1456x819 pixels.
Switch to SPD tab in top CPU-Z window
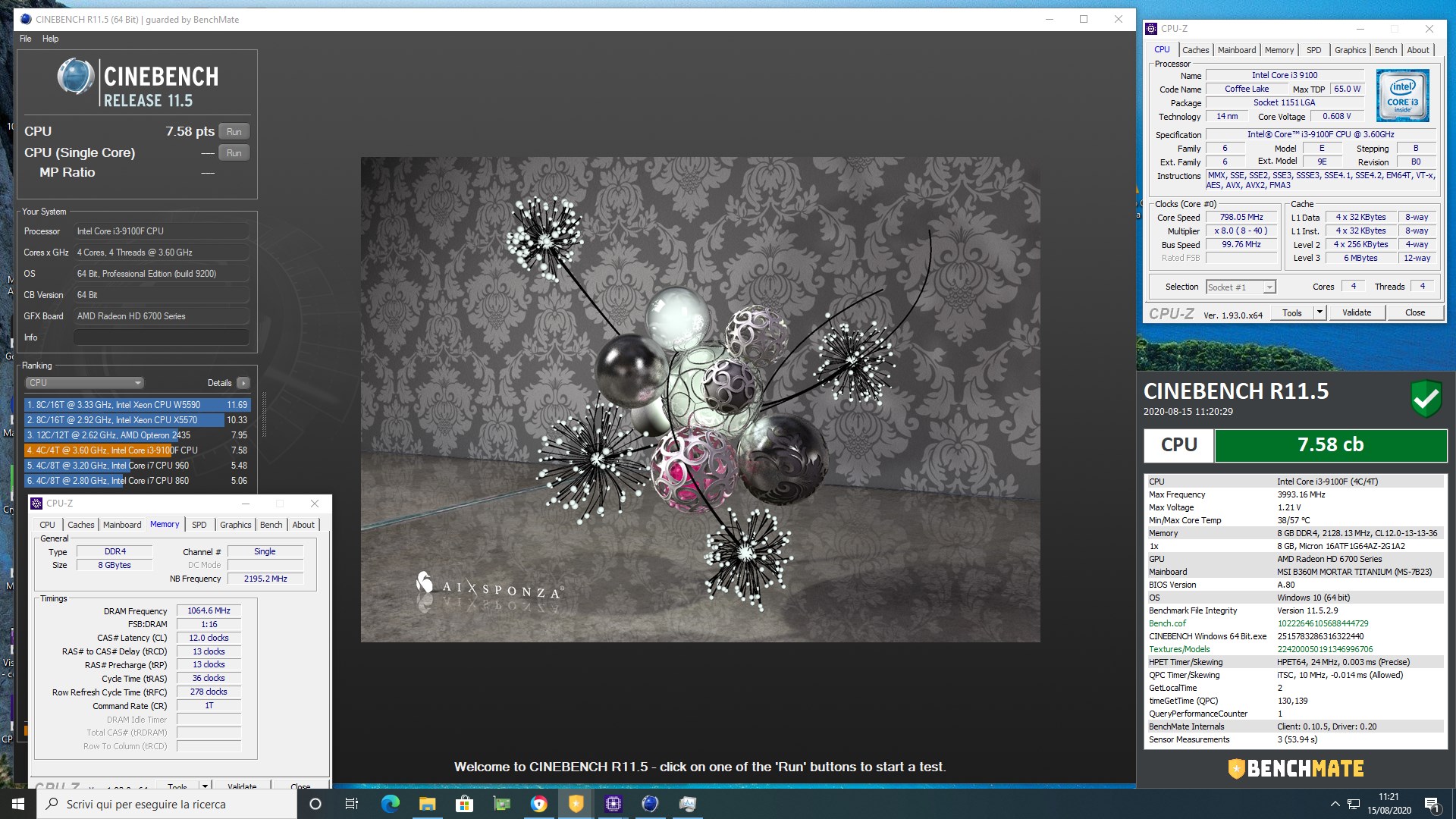click(1313, 50)
